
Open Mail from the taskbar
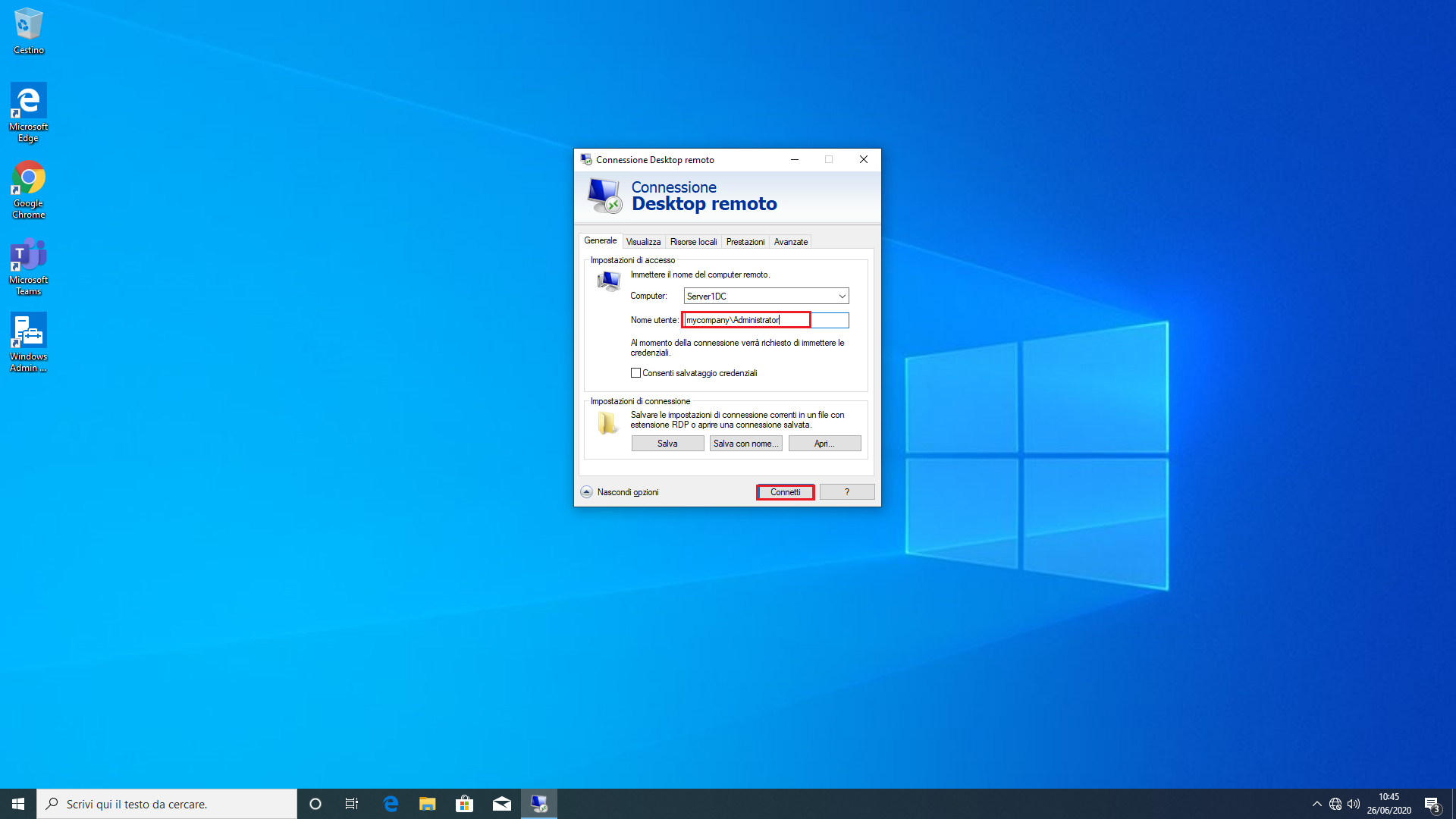coord(501,803)
